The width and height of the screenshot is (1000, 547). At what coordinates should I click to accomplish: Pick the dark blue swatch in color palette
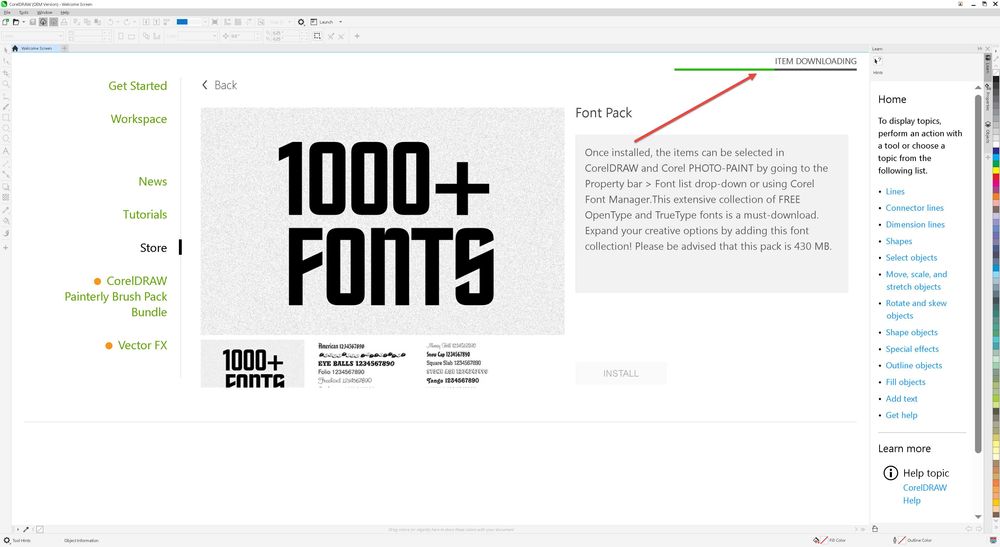pyautogui.click(x=996, y=152)
